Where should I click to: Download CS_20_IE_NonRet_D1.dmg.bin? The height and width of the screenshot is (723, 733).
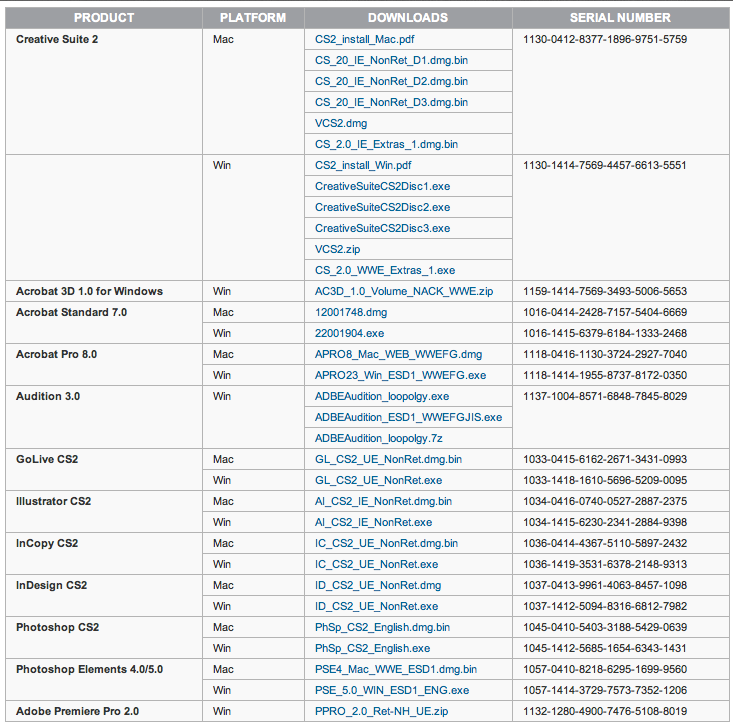[x=391, y=61]
